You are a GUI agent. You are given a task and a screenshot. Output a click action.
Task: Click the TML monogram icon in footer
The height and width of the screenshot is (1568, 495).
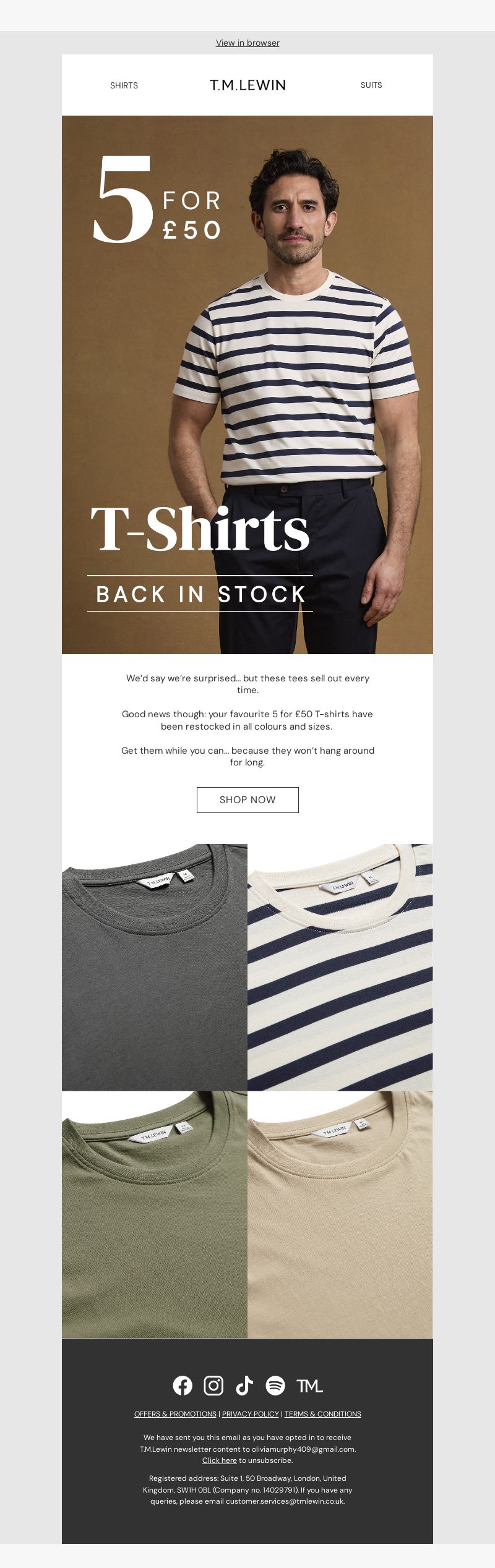click(309, 1386)
